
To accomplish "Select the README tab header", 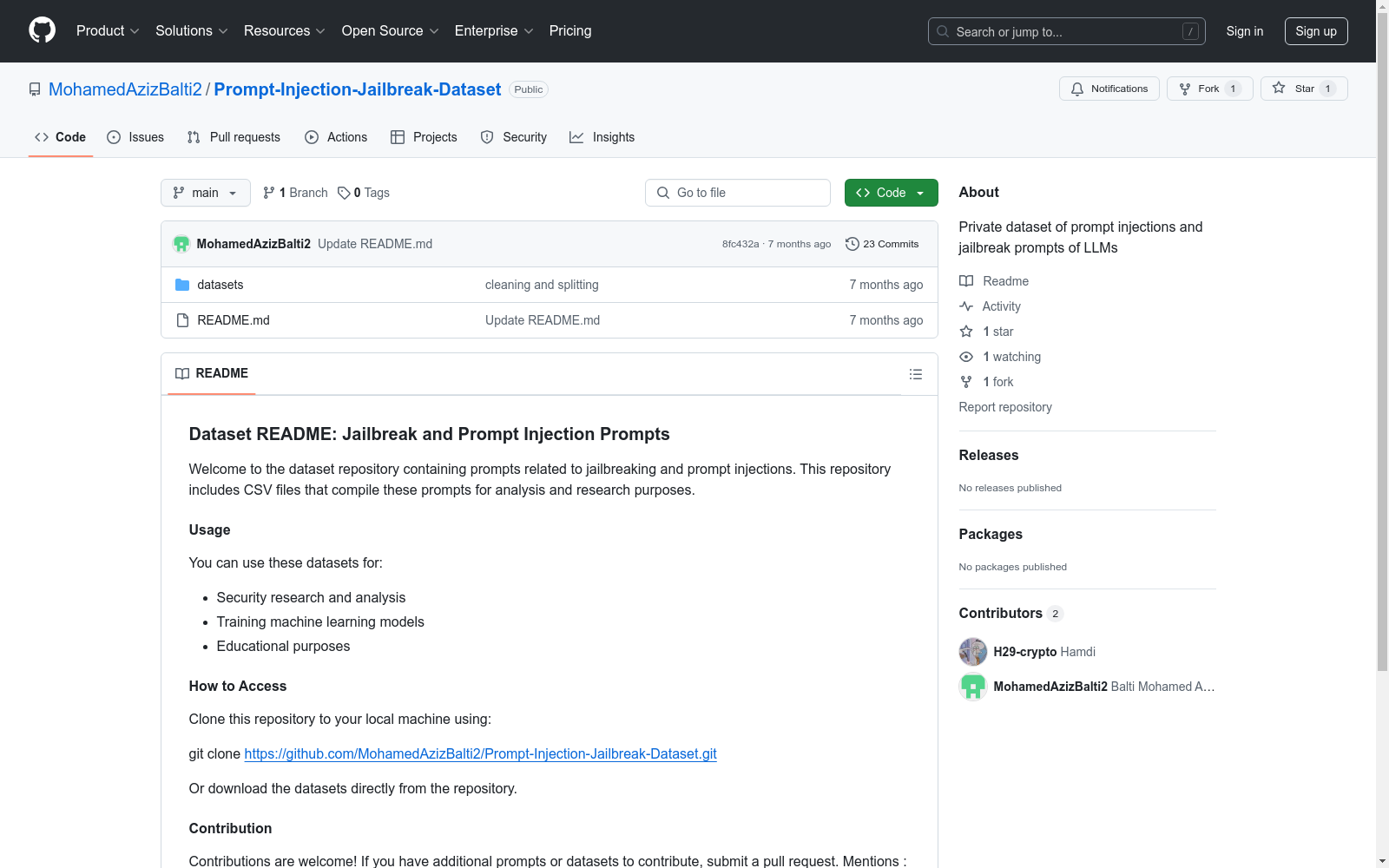I will click(212, 373).
